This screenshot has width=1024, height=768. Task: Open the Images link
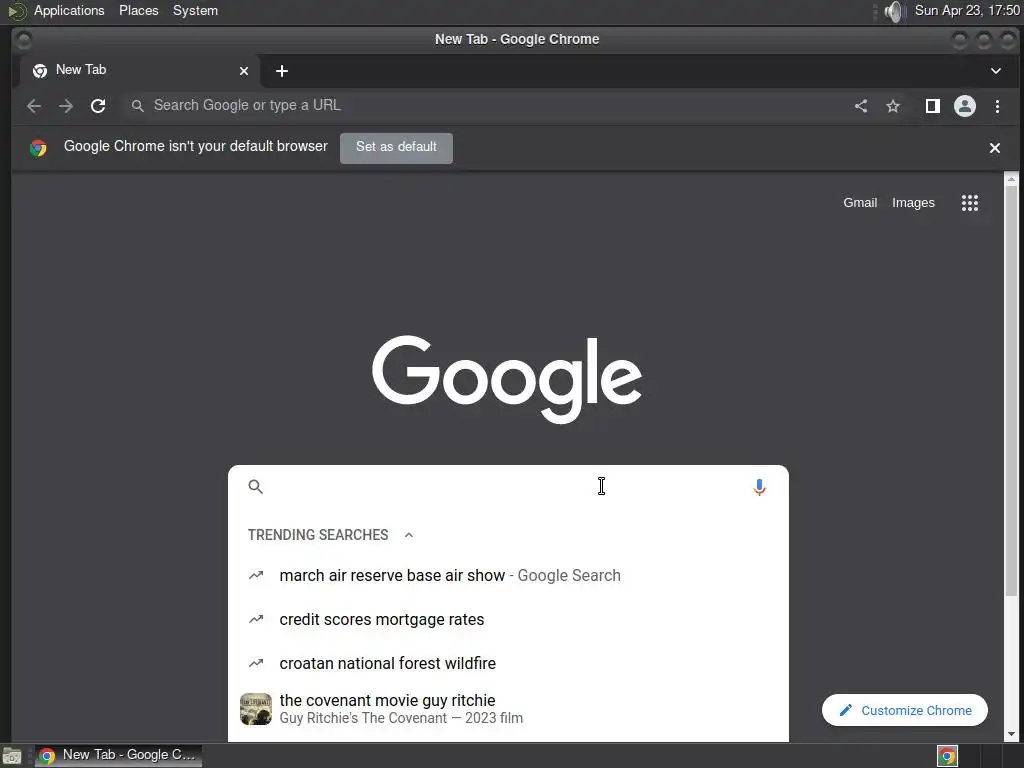913,202
